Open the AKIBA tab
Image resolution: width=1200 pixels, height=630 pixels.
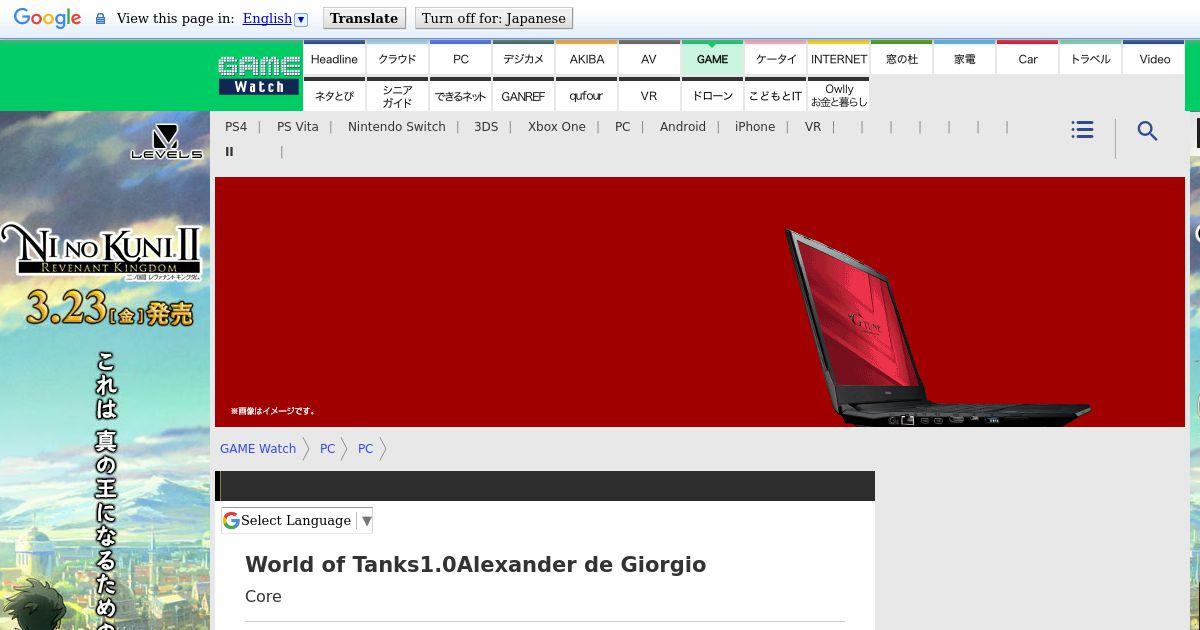pyautogui.click(x=586, y=58)
